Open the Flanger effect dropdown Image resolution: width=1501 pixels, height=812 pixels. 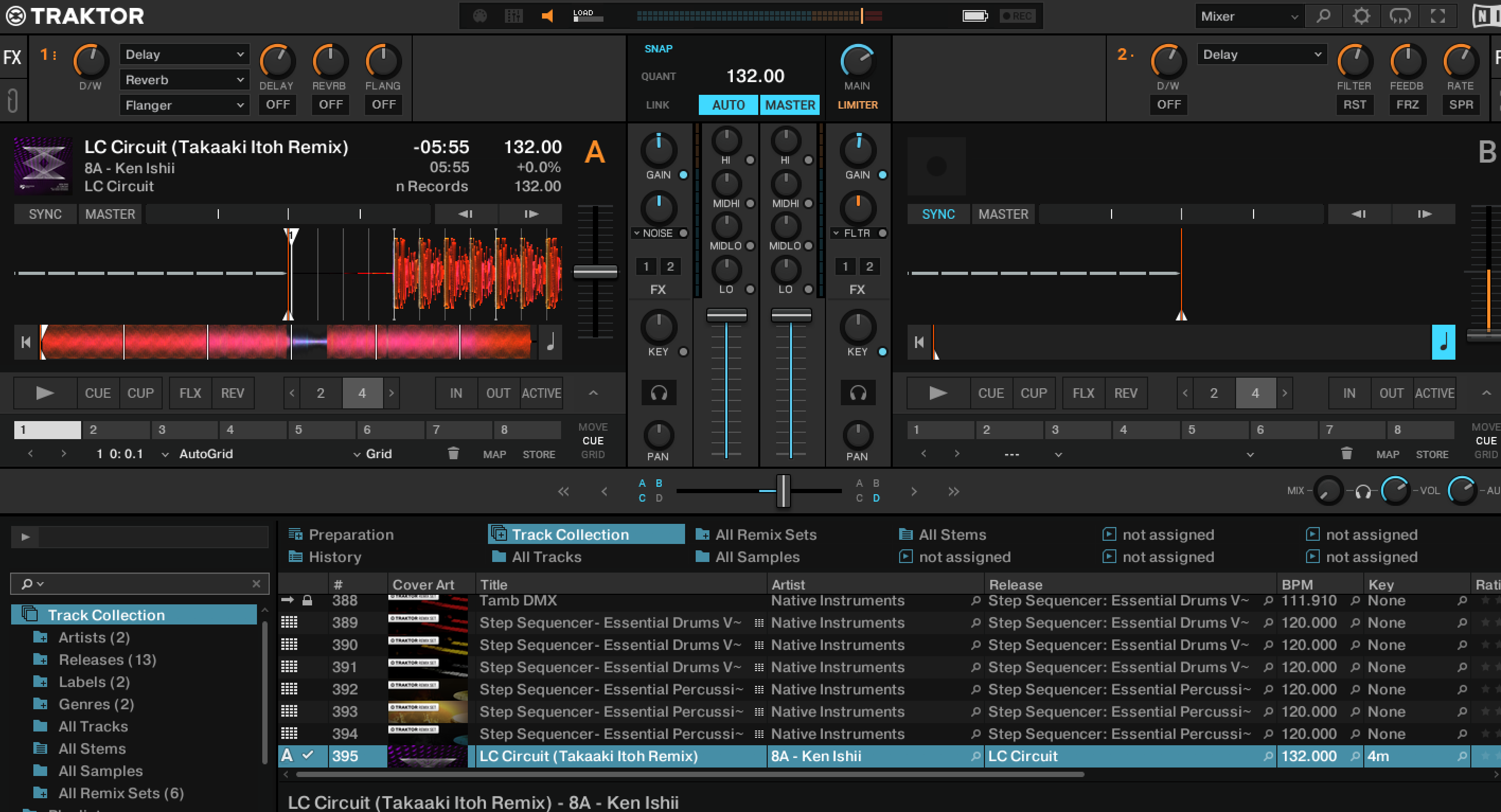(x=184, y=105)
